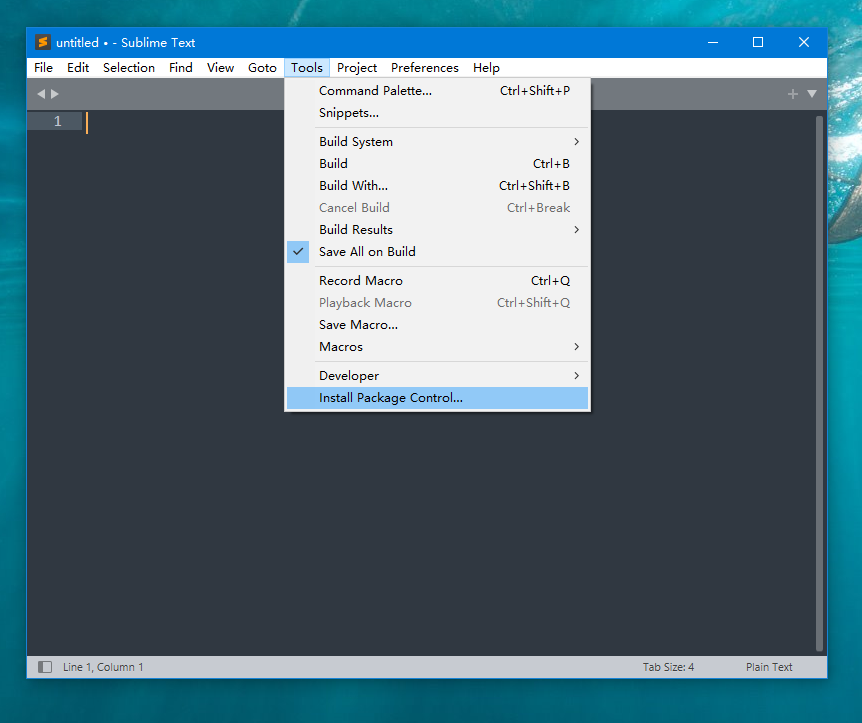Maximize the Sublime Text window
This screenshot has width=862, height=723.
click(x=758, y=42)
